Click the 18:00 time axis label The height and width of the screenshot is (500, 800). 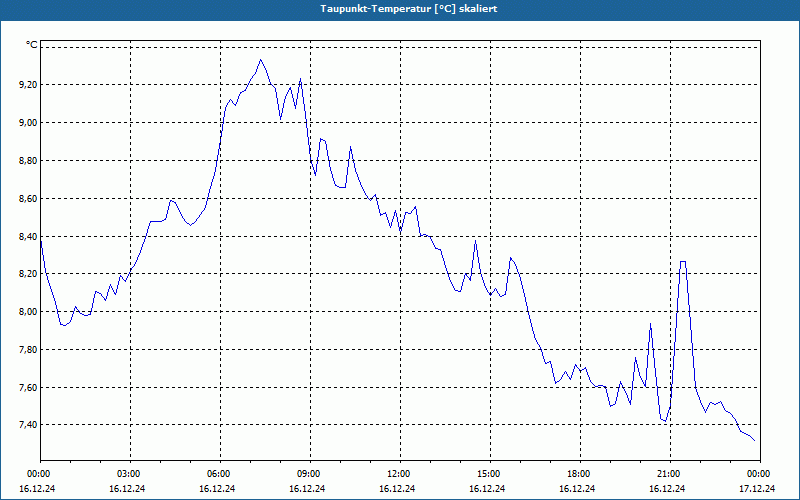click(x=580, y=474)
